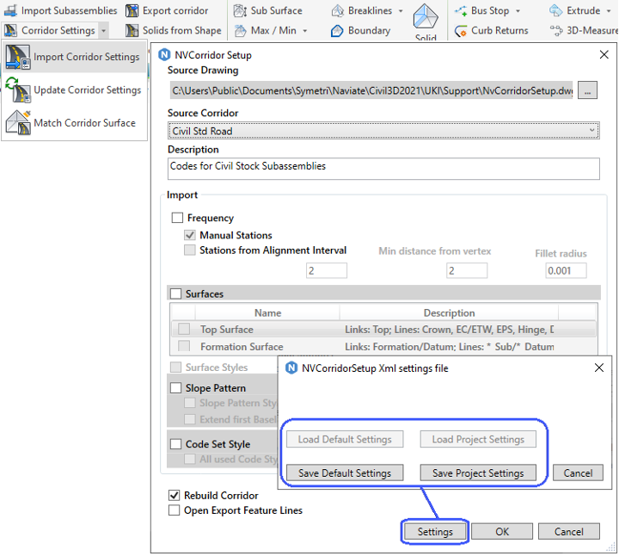The width and height of the screenshot is (619, 555).
Task: Select the Curb Returns tool
Action: [461, 31]
